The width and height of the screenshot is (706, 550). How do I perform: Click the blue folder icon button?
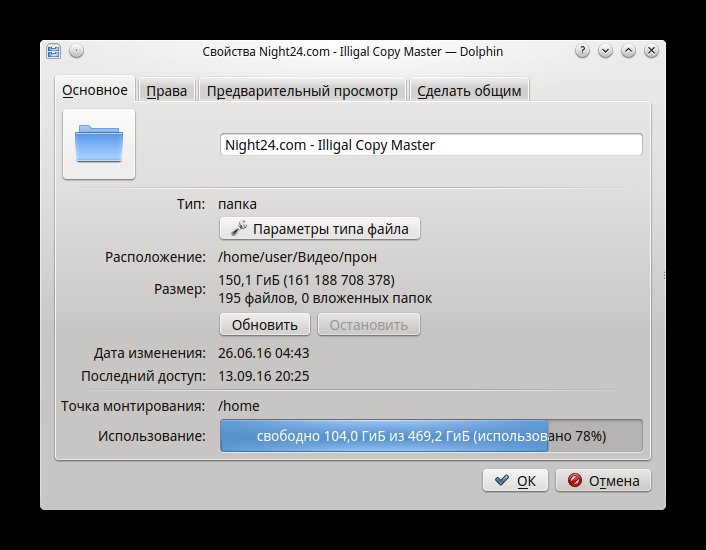coord(99,144)
